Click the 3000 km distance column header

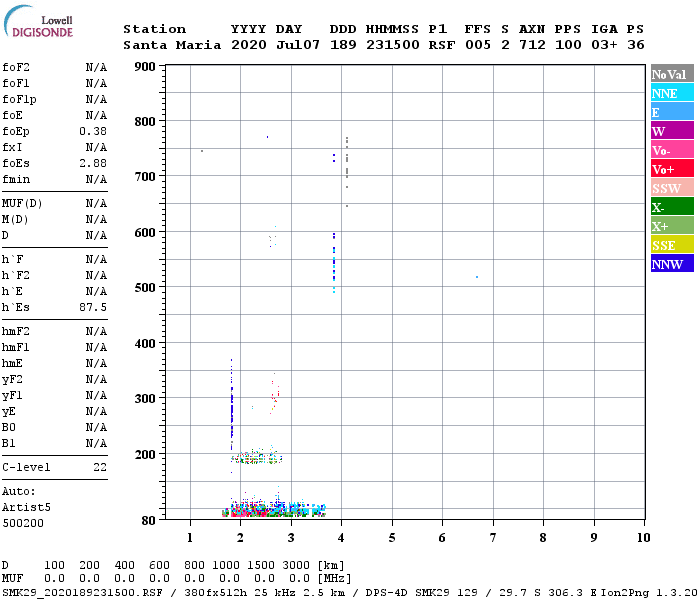click(296, 565)
